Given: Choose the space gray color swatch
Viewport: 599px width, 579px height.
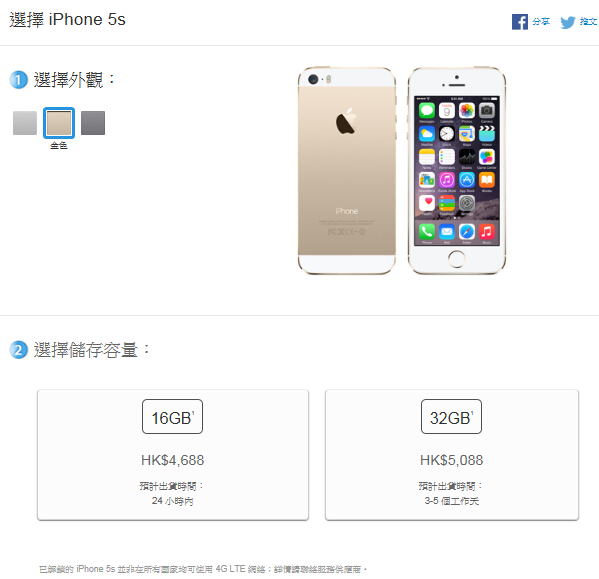Looking at the screenshot, I should coord(93,123).
